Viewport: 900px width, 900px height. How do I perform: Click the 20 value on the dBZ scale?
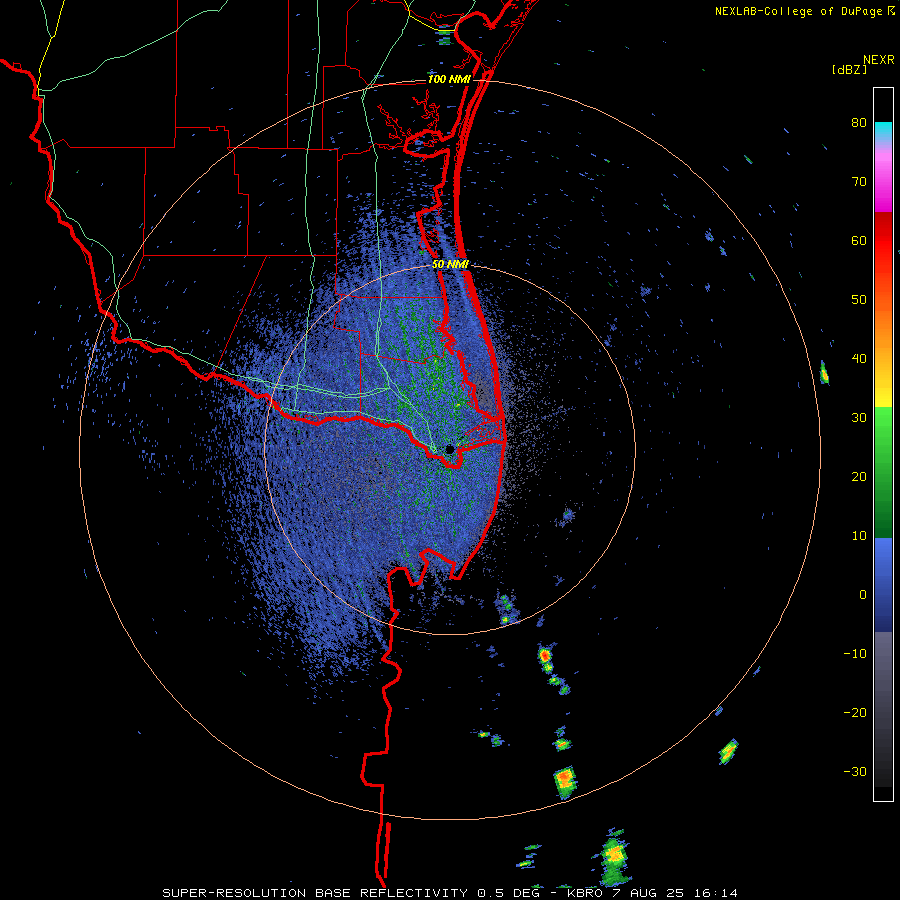[859, 477]
